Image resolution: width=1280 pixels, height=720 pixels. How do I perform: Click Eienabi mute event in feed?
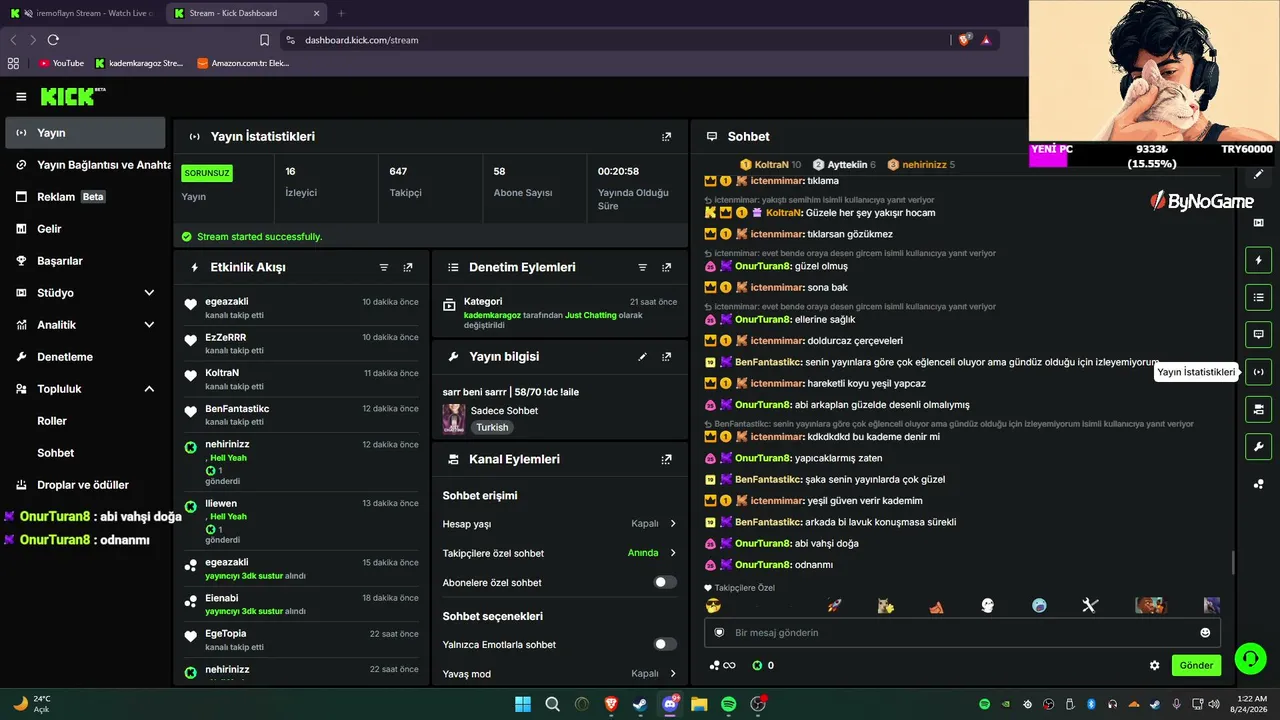click(x=302, y=604)
